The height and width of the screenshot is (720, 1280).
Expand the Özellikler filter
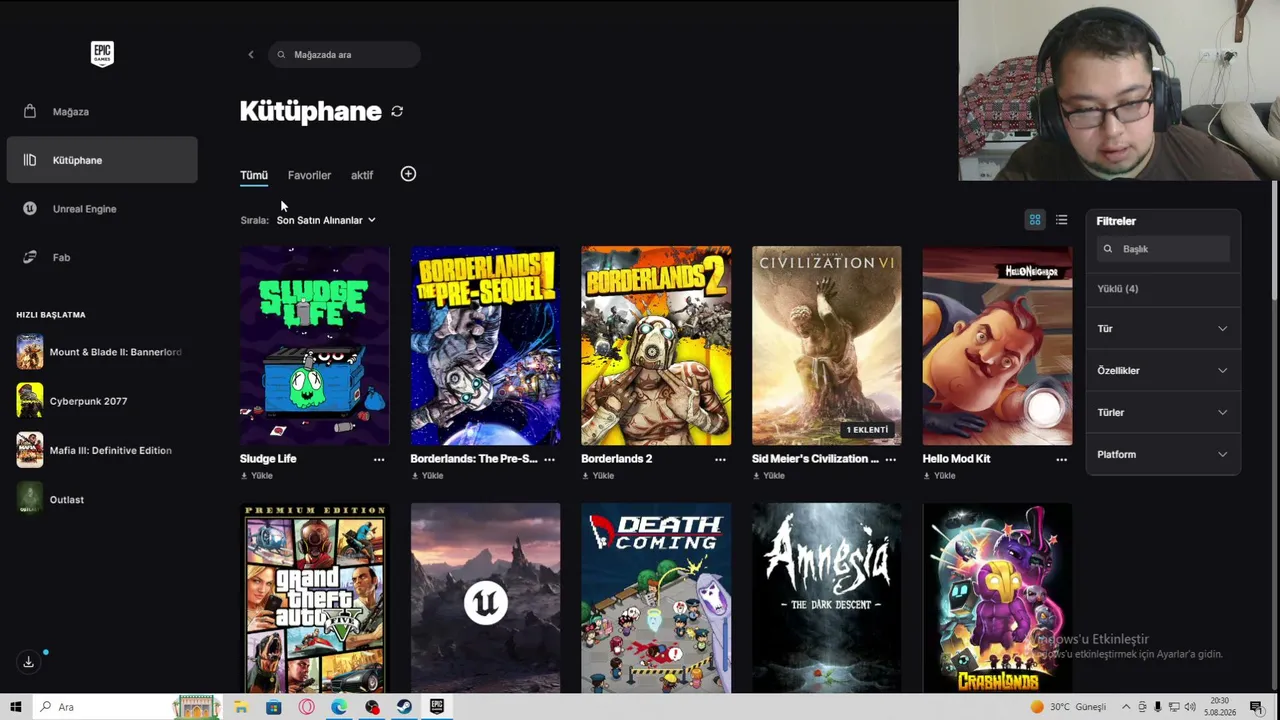(x=1163, y=370)
